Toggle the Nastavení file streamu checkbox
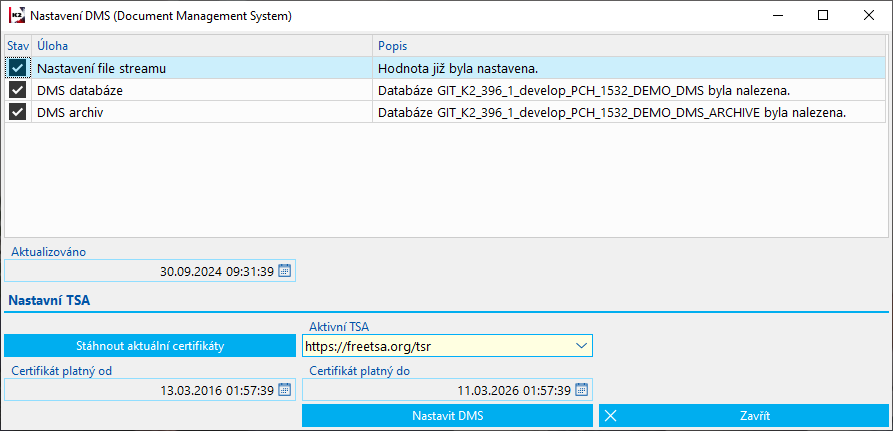The image size is (893, 431). (x=17, y=68)
